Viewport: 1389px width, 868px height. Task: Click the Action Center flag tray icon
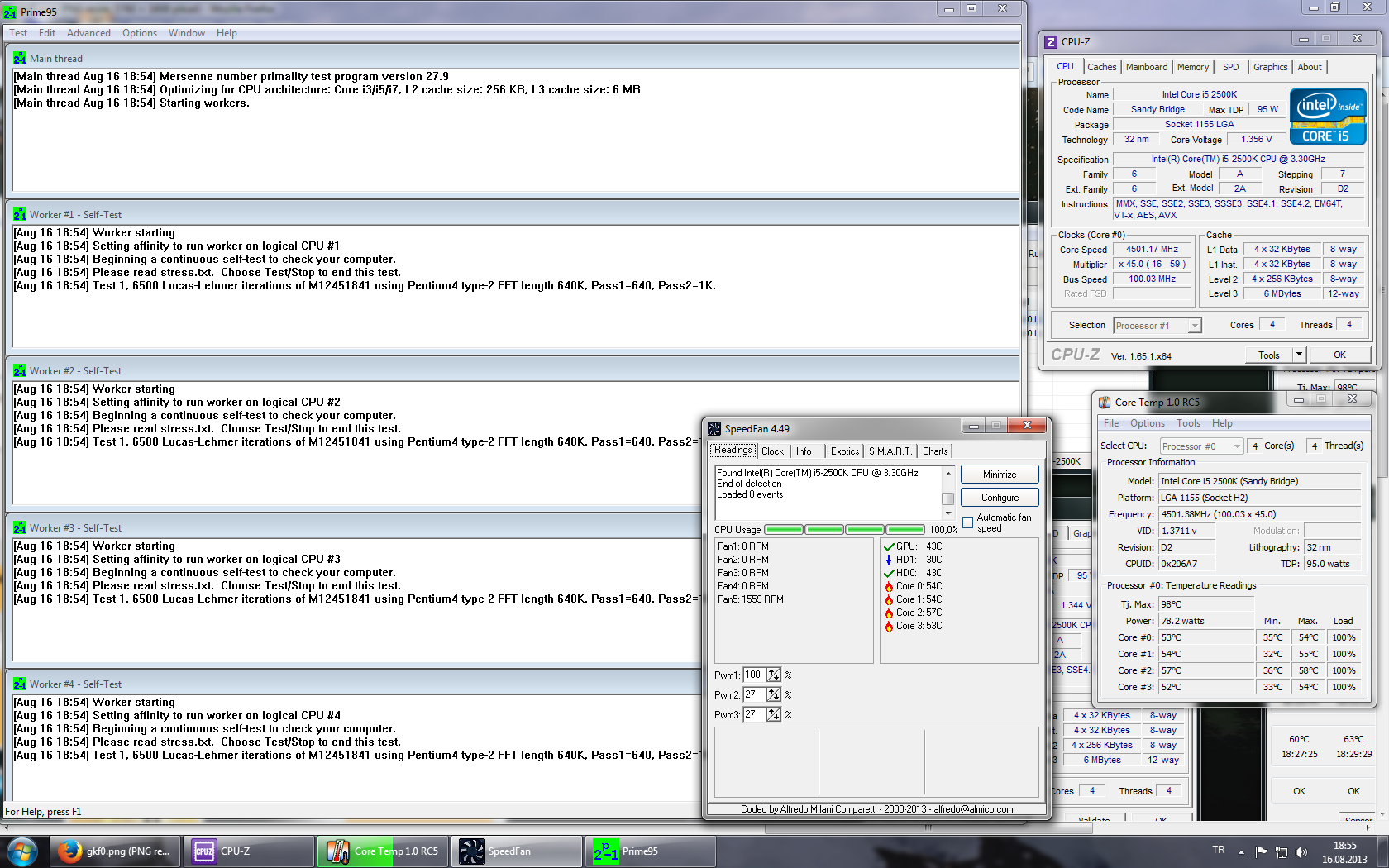coord(1262,851)
